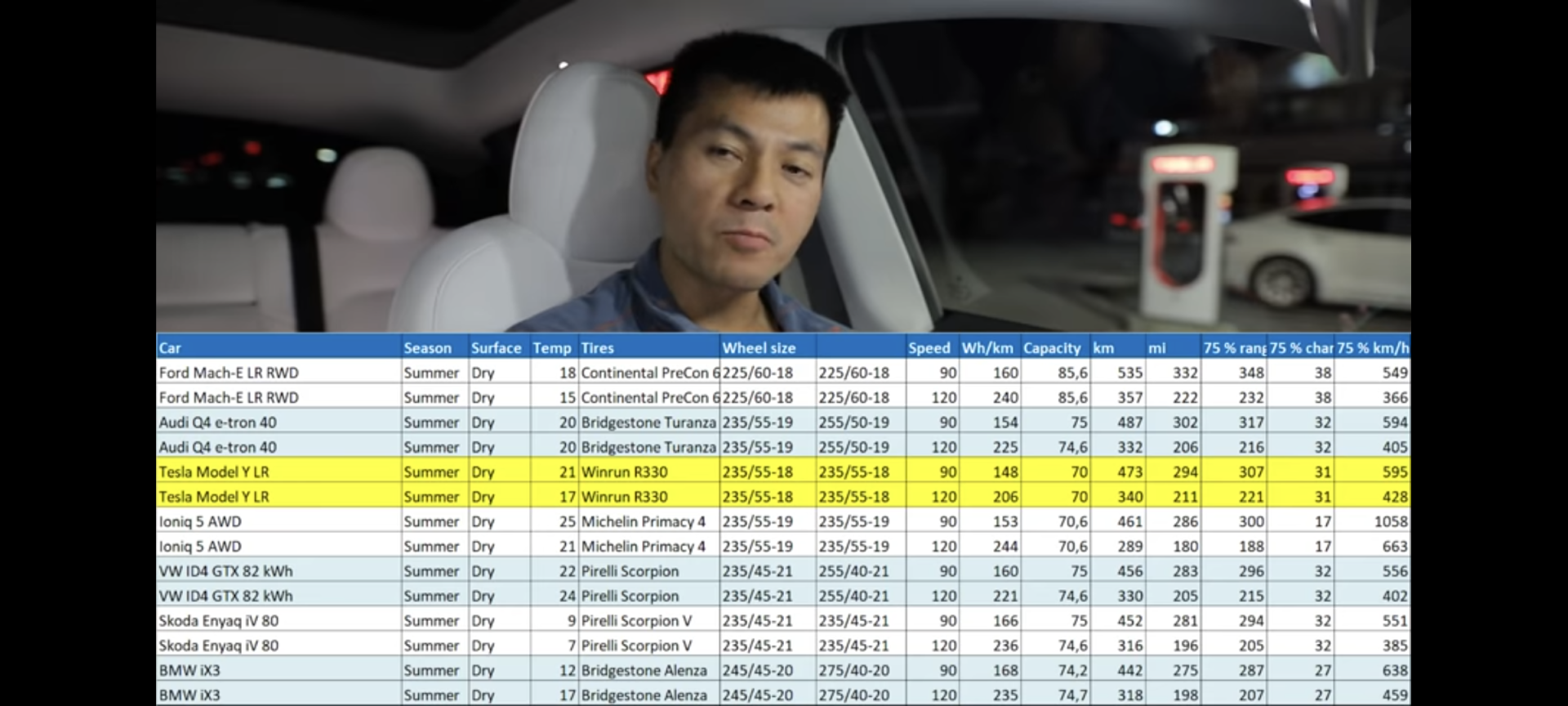Click the km value '330'

coord(1130,596)
